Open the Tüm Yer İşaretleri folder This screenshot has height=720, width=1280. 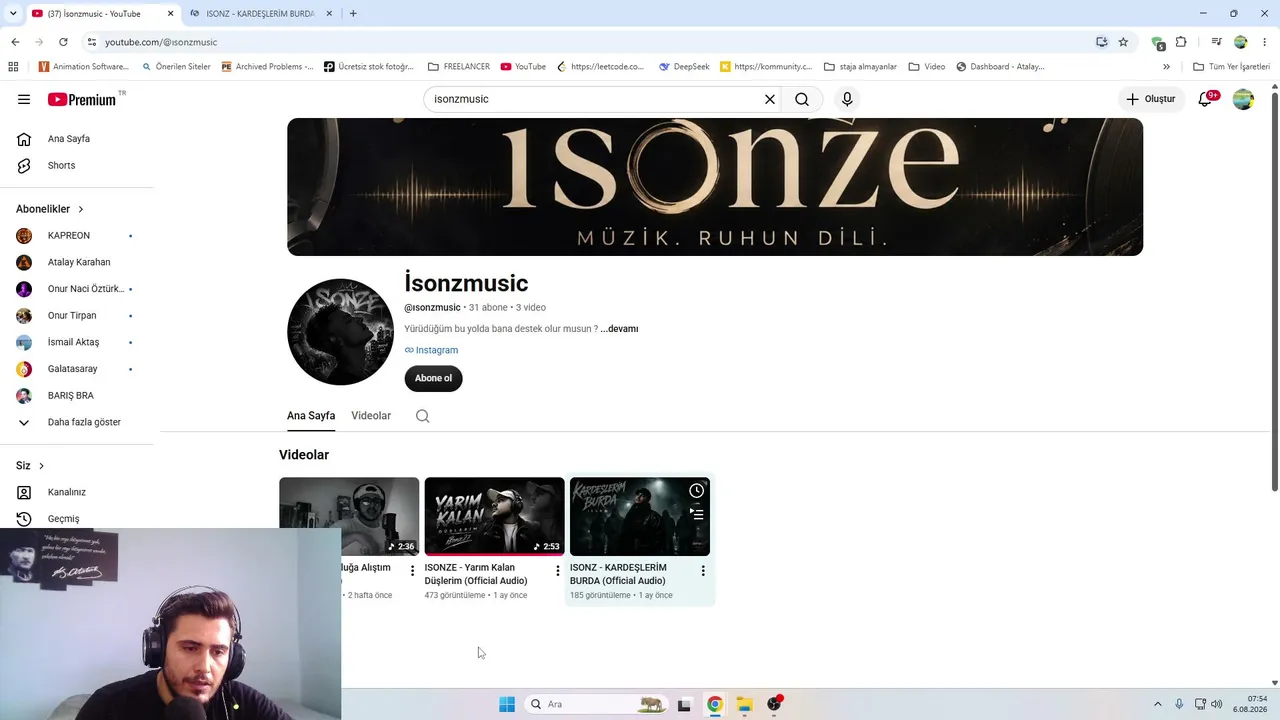point(1231,67)
